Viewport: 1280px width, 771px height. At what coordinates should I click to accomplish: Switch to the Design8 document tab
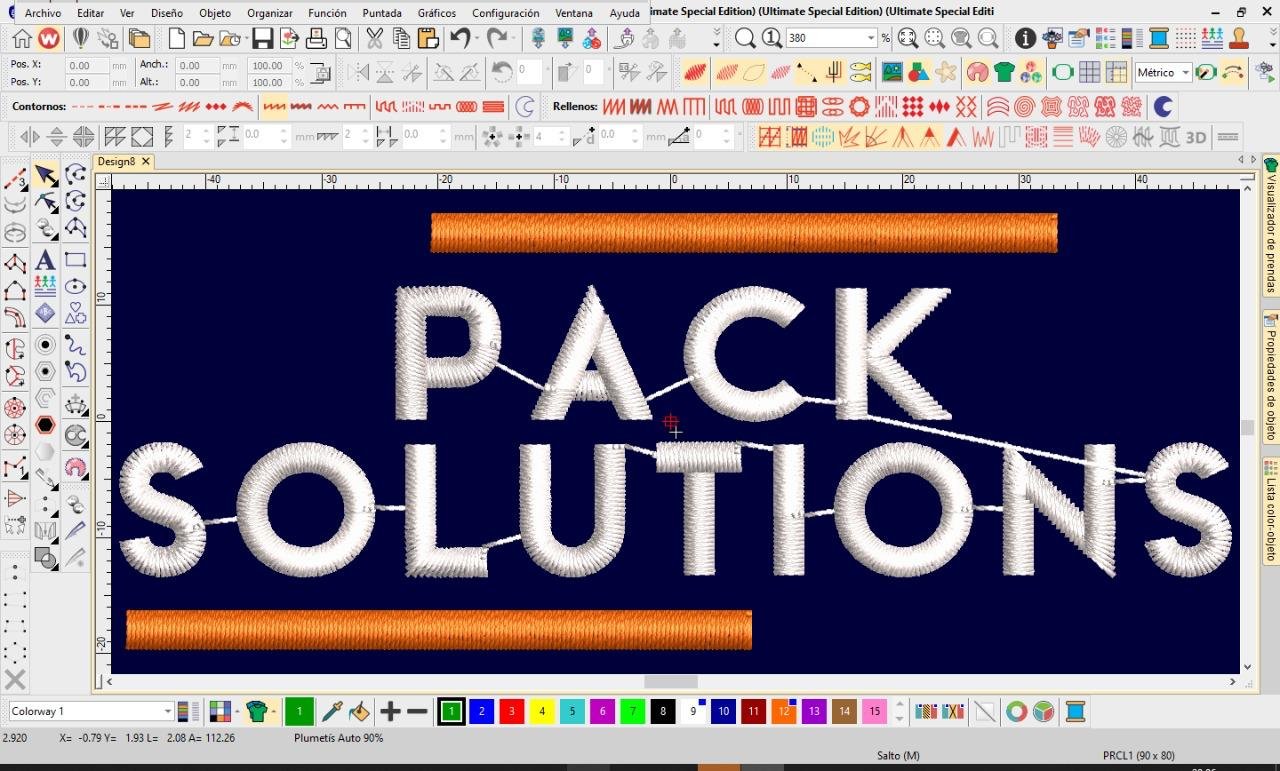(116, 161)
